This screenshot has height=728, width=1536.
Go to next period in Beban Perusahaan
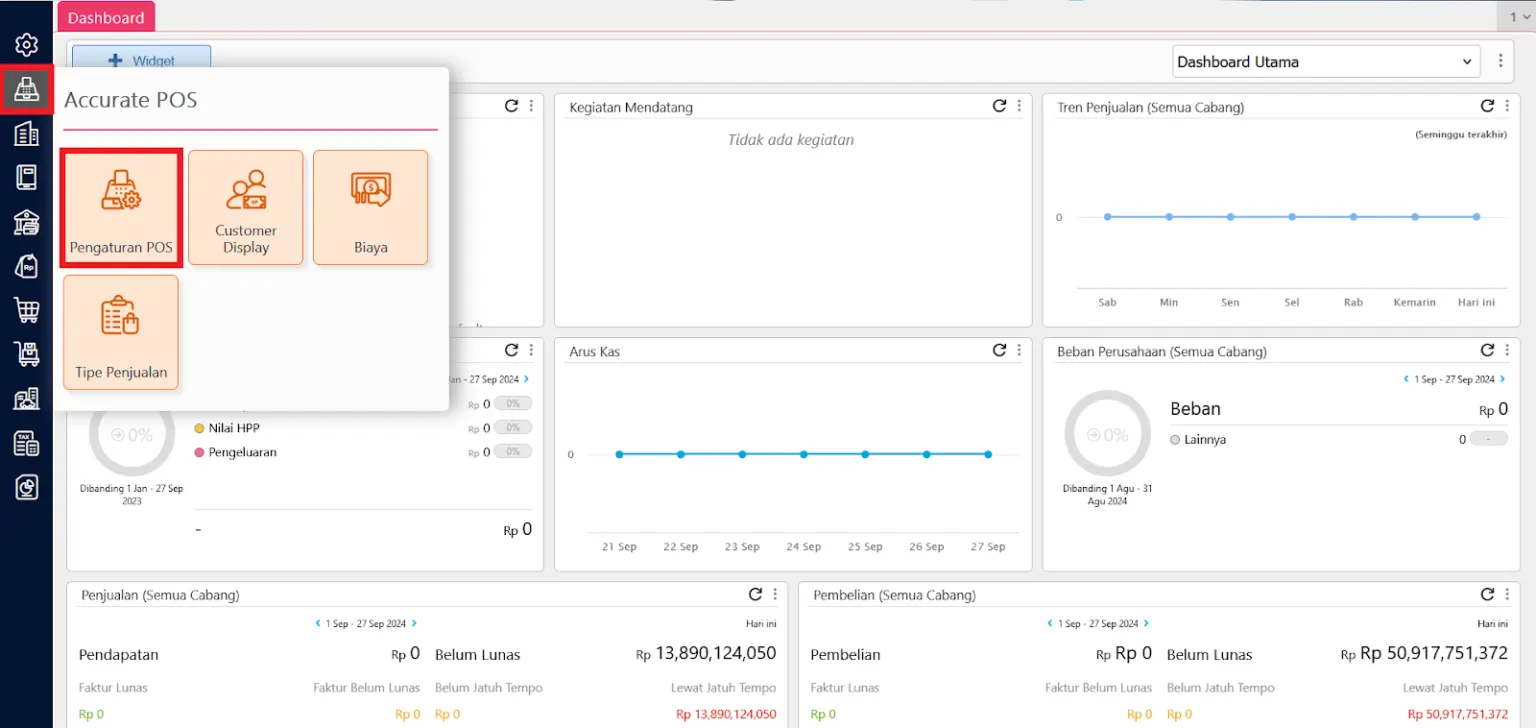coord(1503,379)
